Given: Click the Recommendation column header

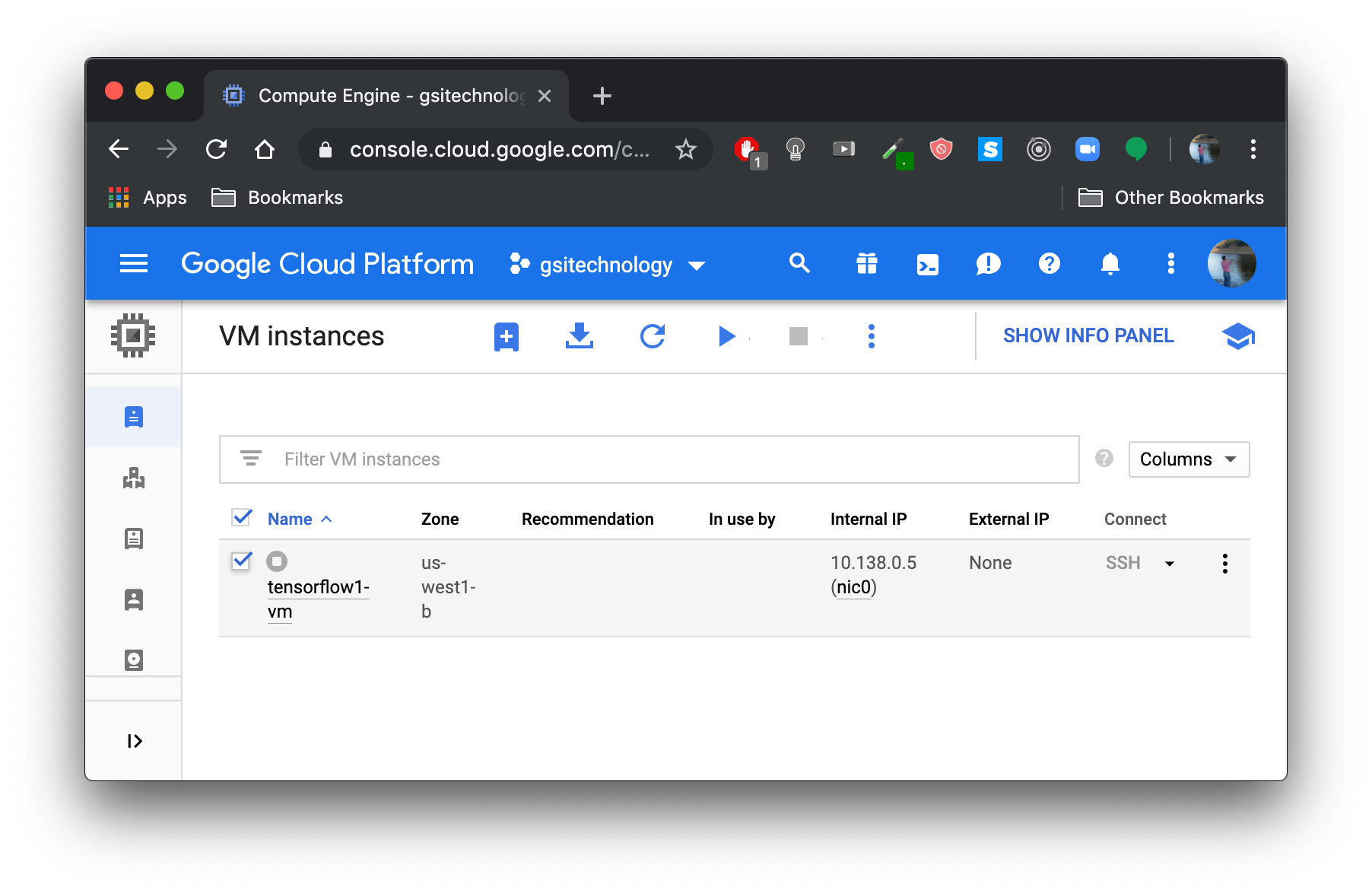Looking at the screenshot, I should (587, 519).
